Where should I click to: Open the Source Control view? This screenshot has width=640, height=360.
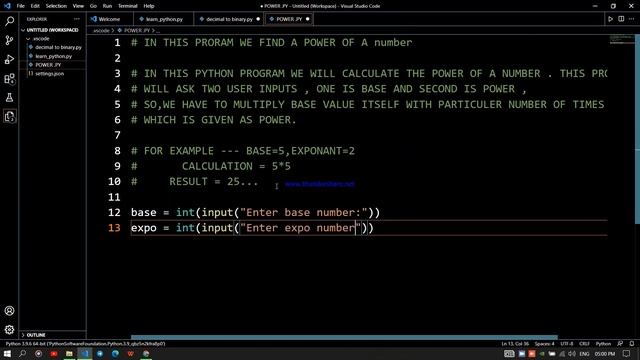pos(9,40)
